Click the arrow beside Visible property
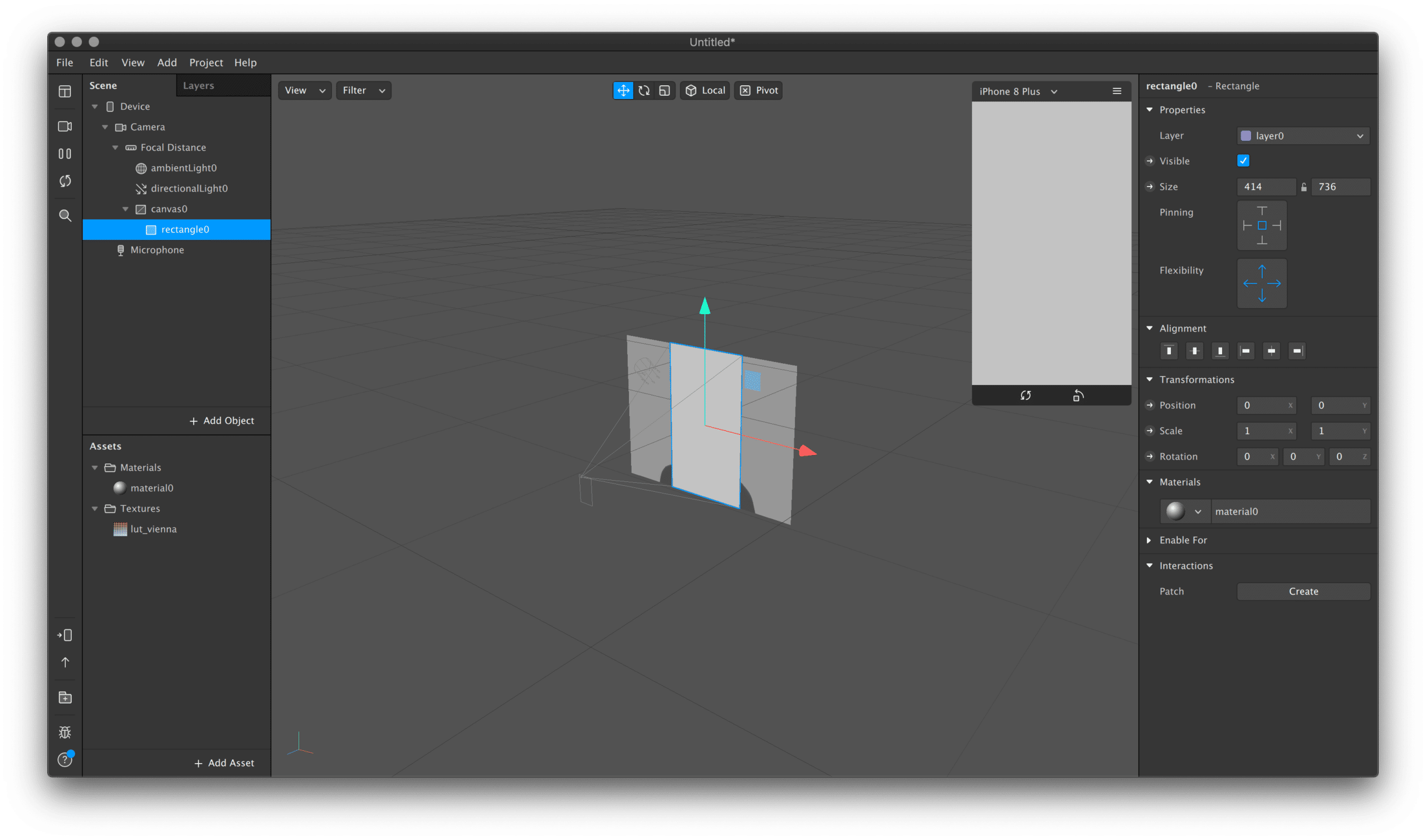 (x=1149, y=161)
